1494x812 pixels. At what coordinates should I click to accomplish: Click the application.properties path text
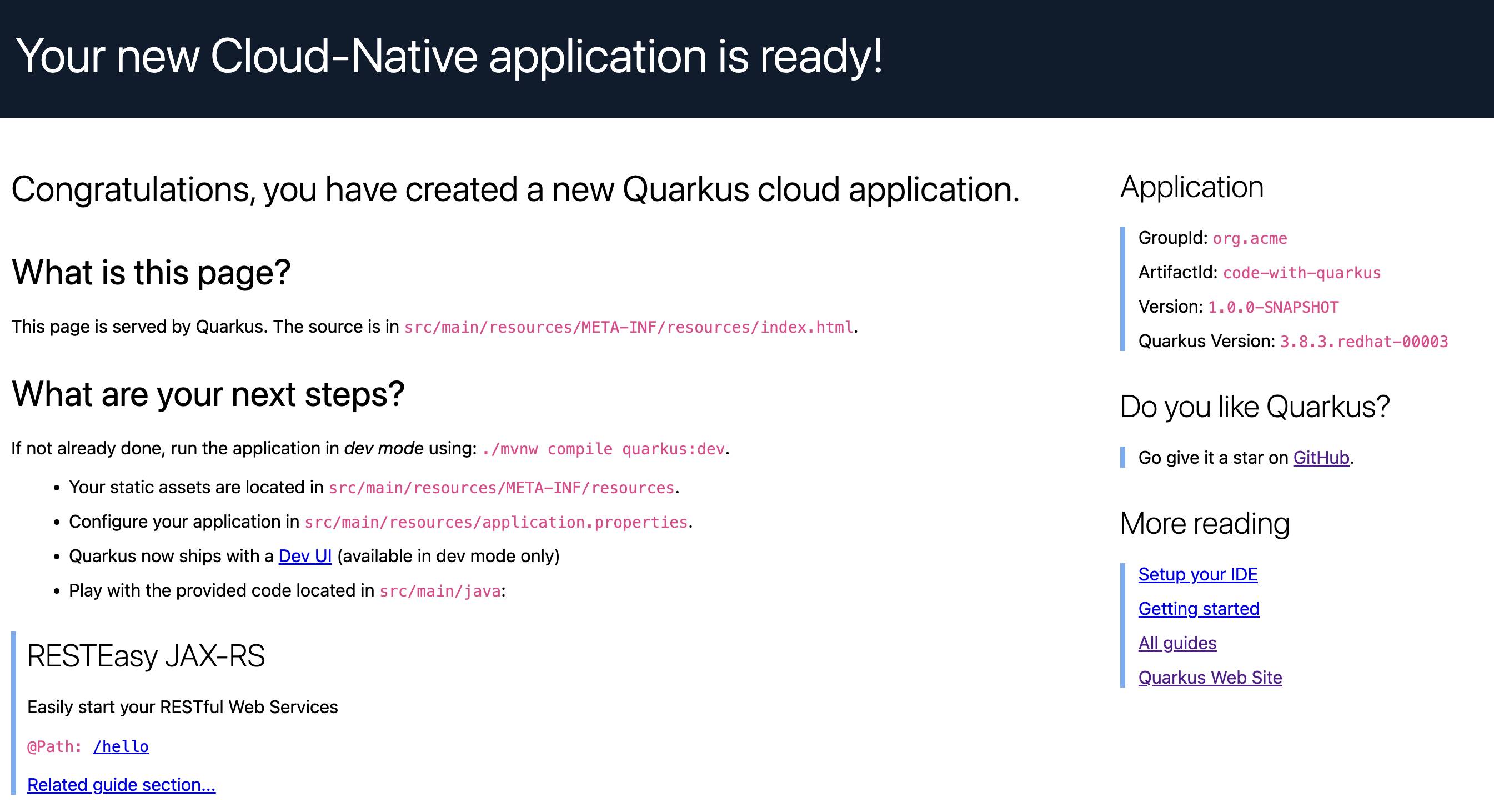tap(496, 522)
